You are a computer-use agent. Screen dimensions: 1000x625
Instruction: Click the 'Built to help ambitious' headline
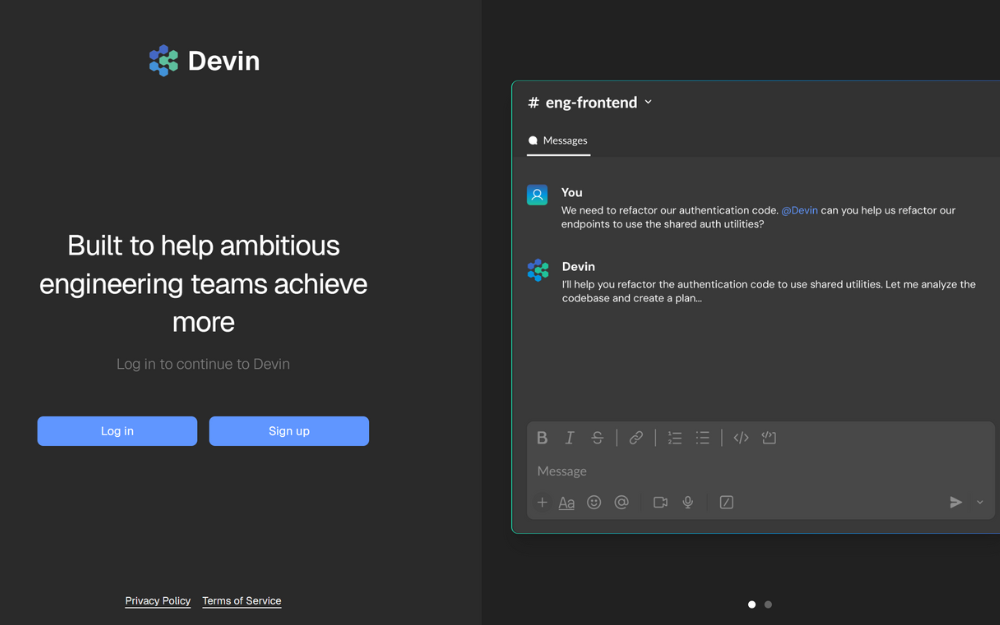203,284
